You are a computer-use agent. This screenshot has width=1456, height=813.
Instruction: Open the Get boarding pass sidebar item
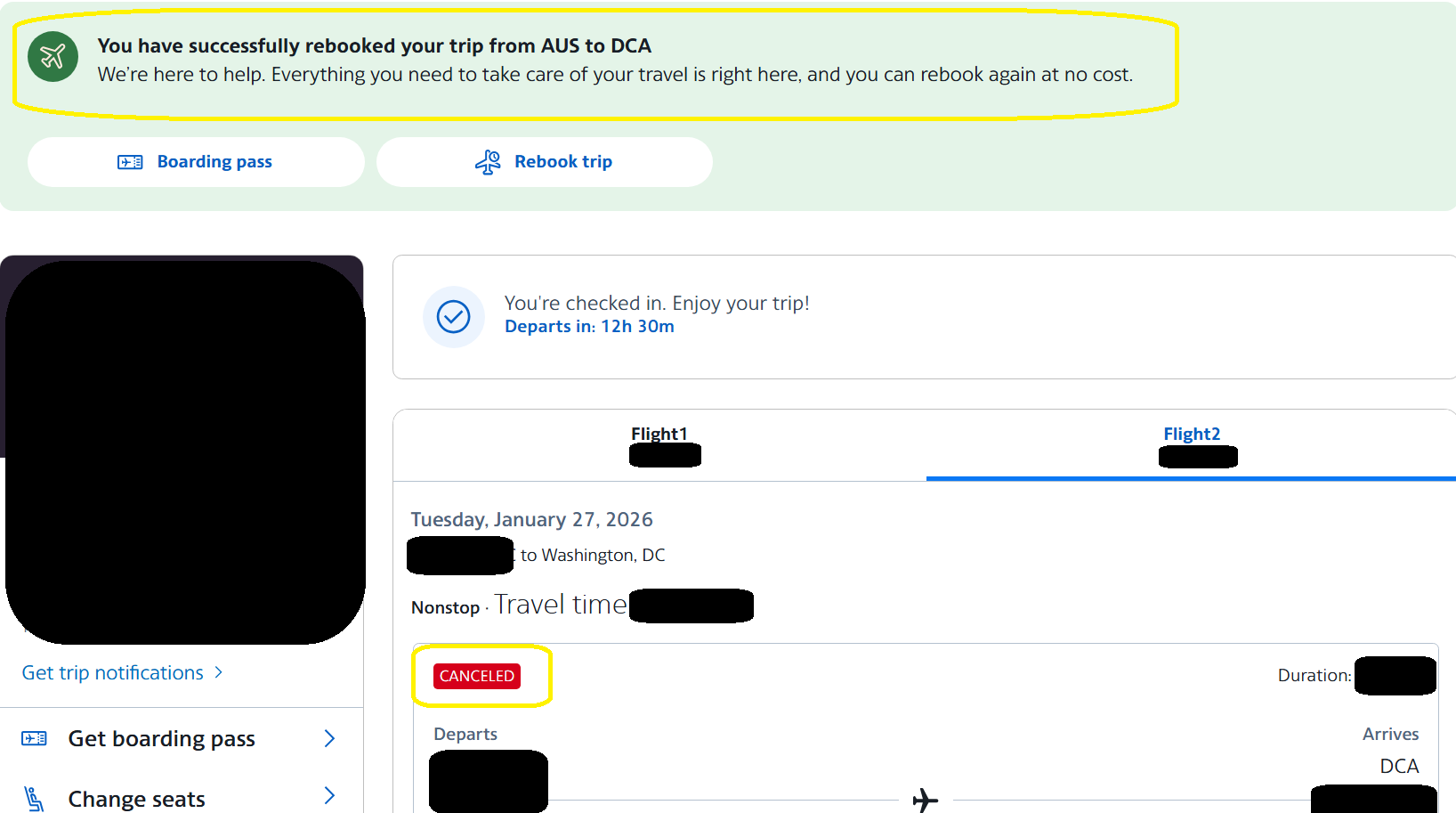tap(181, 738)
